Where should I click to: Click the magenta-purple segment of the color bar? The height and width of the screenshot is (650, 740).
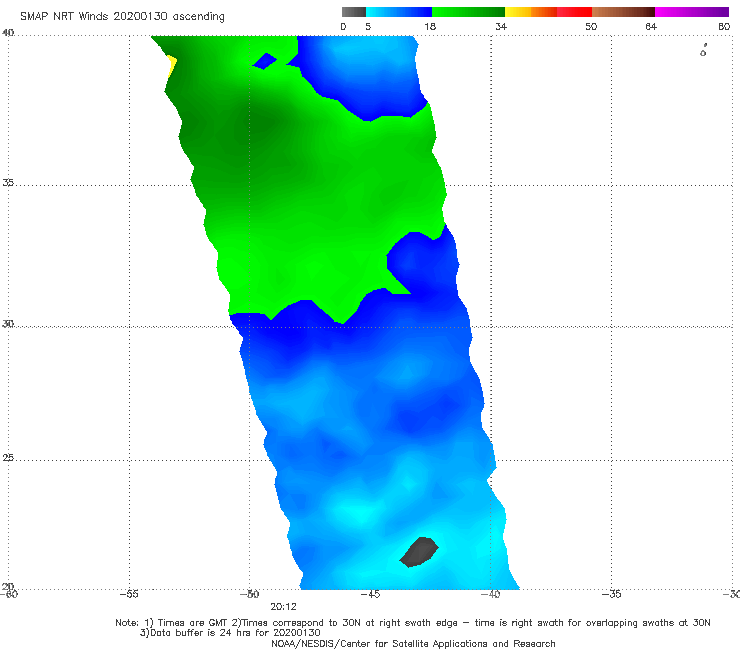pyautogui.click(x=692, y=12)
